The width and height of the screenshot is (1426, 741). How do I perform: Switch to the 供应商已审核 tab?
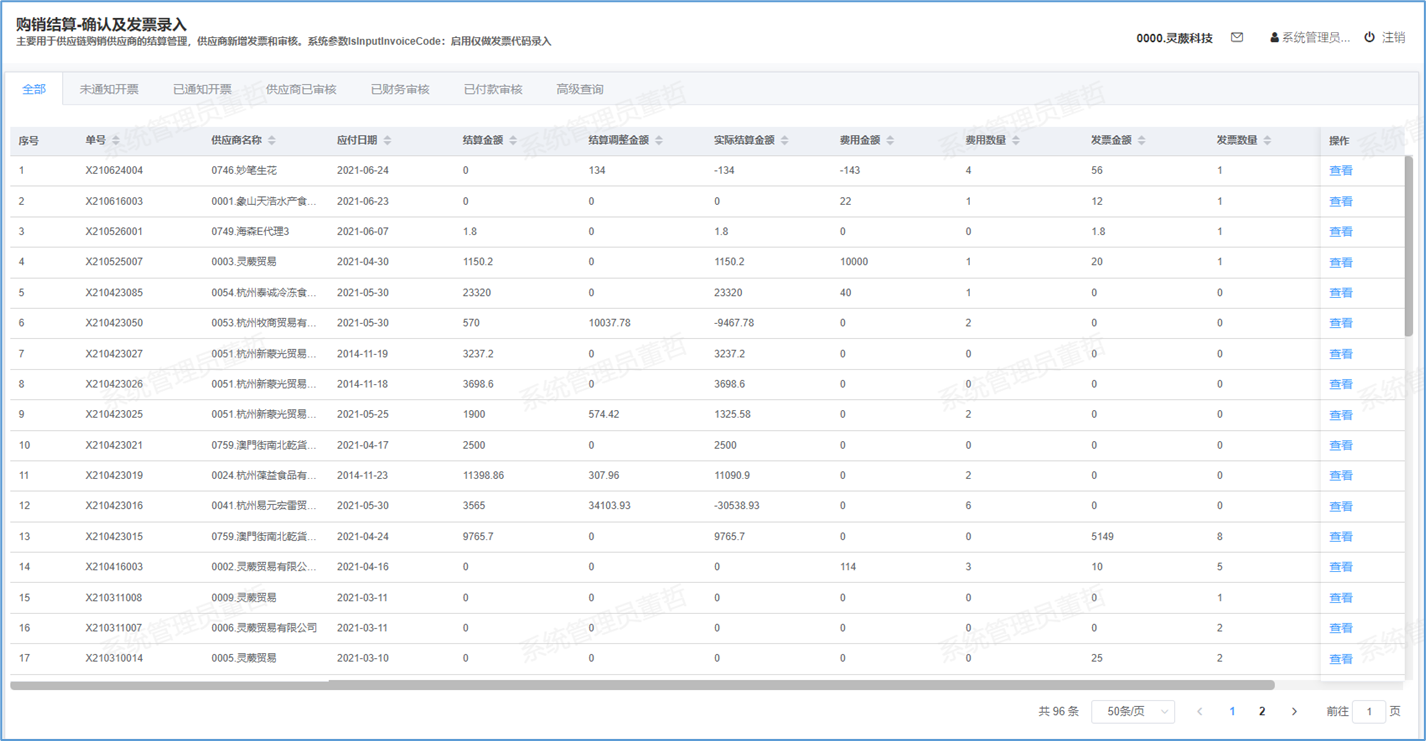[301, 89]
